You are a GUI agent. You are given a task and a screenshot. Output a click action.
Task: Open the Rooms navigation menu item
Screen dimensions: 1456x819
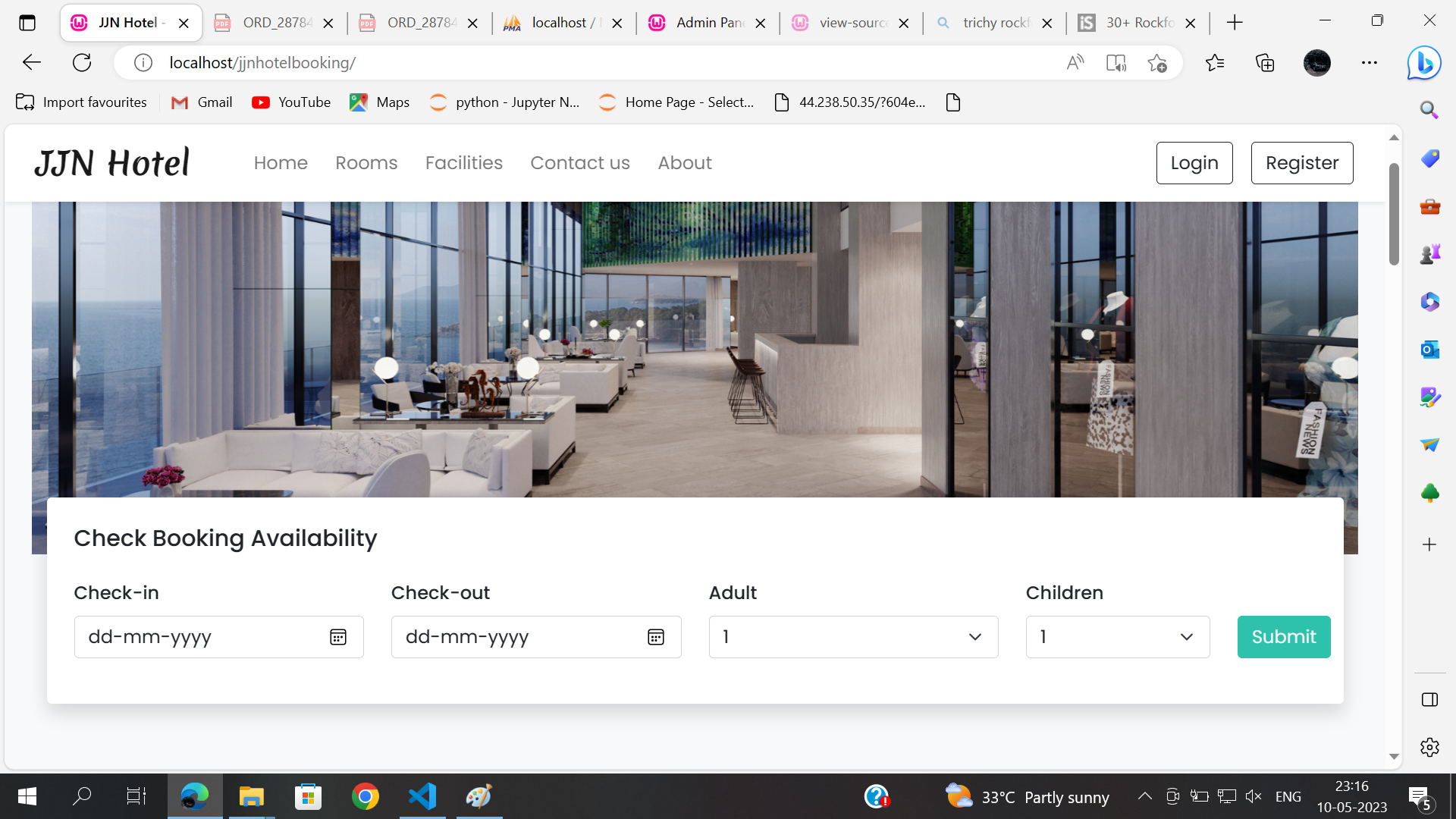(366, 163)
